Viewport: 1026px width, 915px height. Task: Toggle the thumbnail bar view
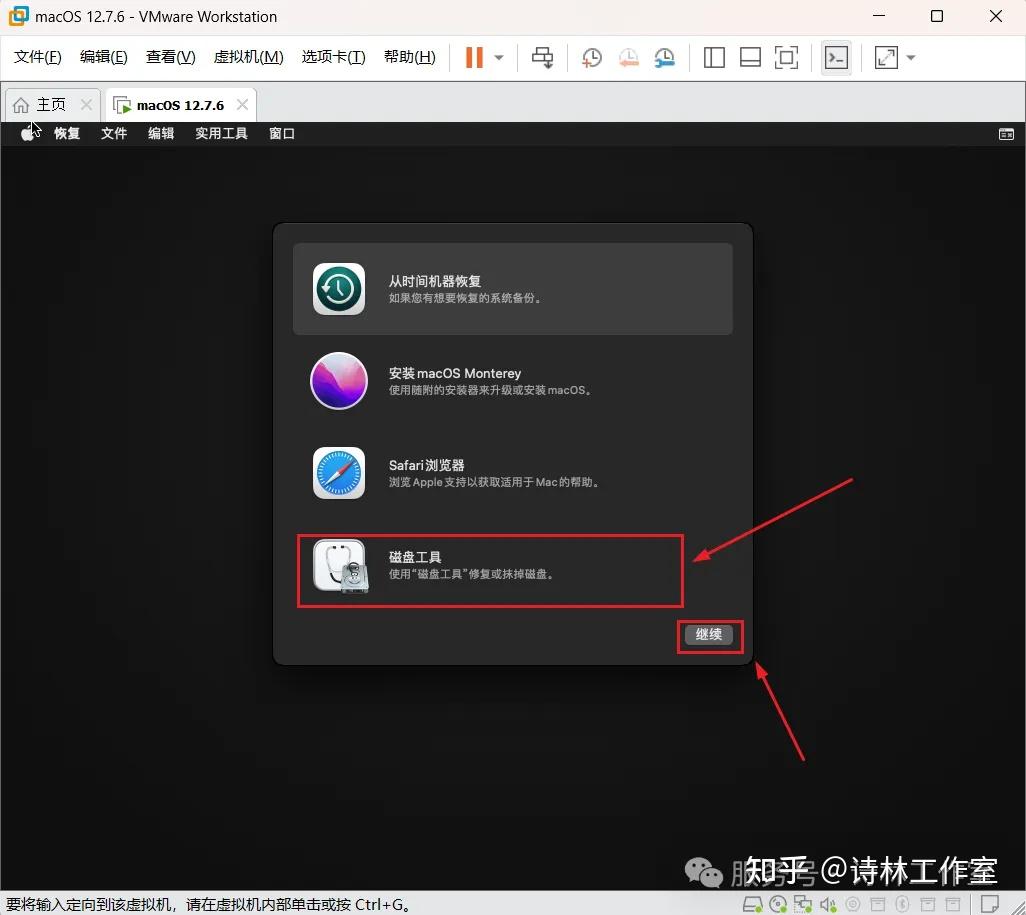pyautogui.click(x=750, y=58)
